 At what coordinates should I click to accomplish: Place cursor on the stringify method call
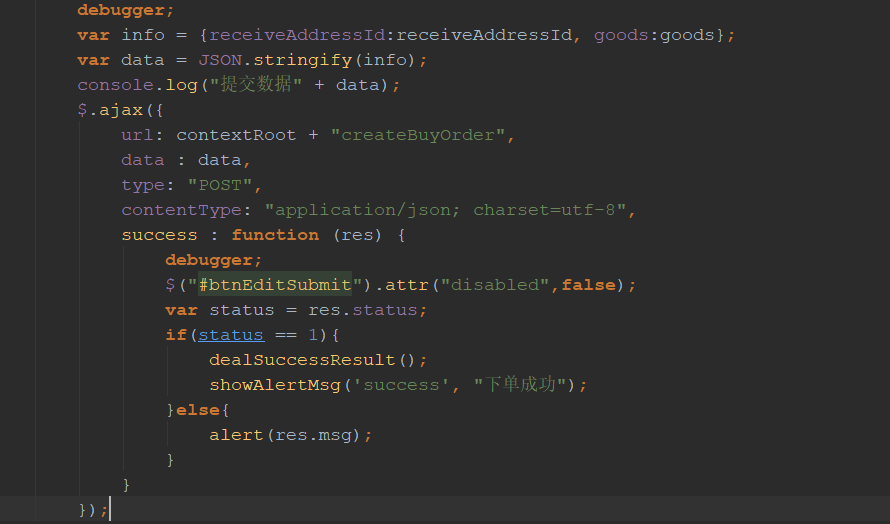click(x=302, y=60)
